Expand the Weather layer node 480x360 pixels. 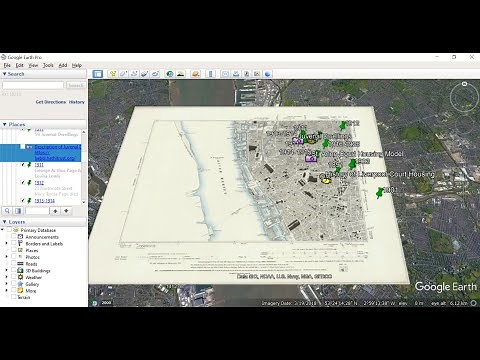[7, 277]
